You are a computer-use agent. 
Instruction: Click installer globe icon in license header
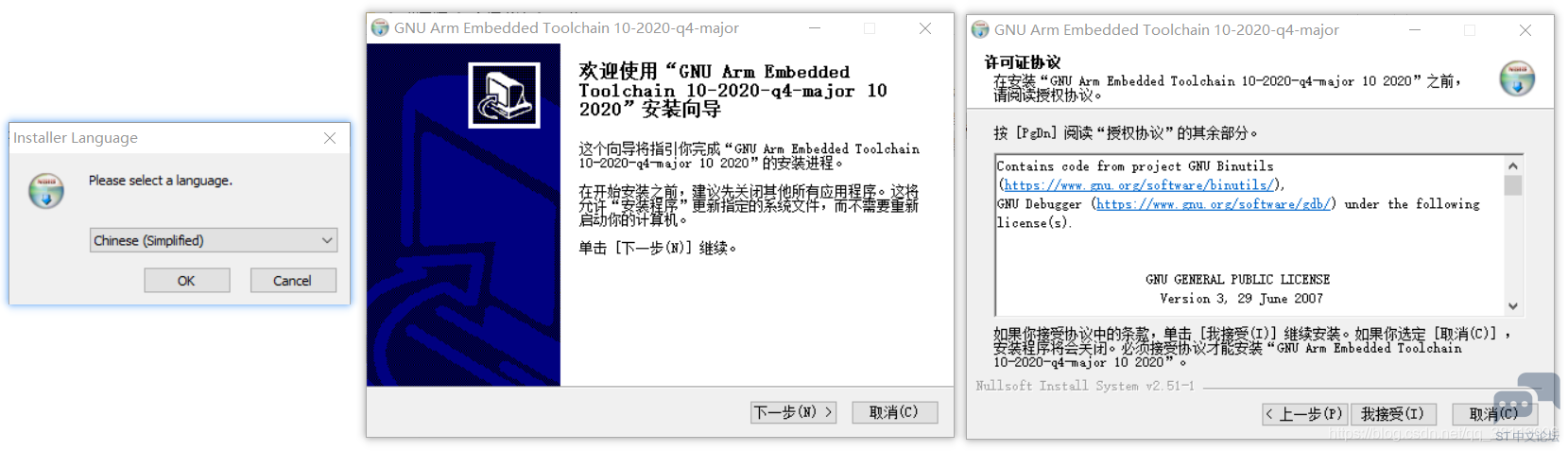coord(1517,78)
